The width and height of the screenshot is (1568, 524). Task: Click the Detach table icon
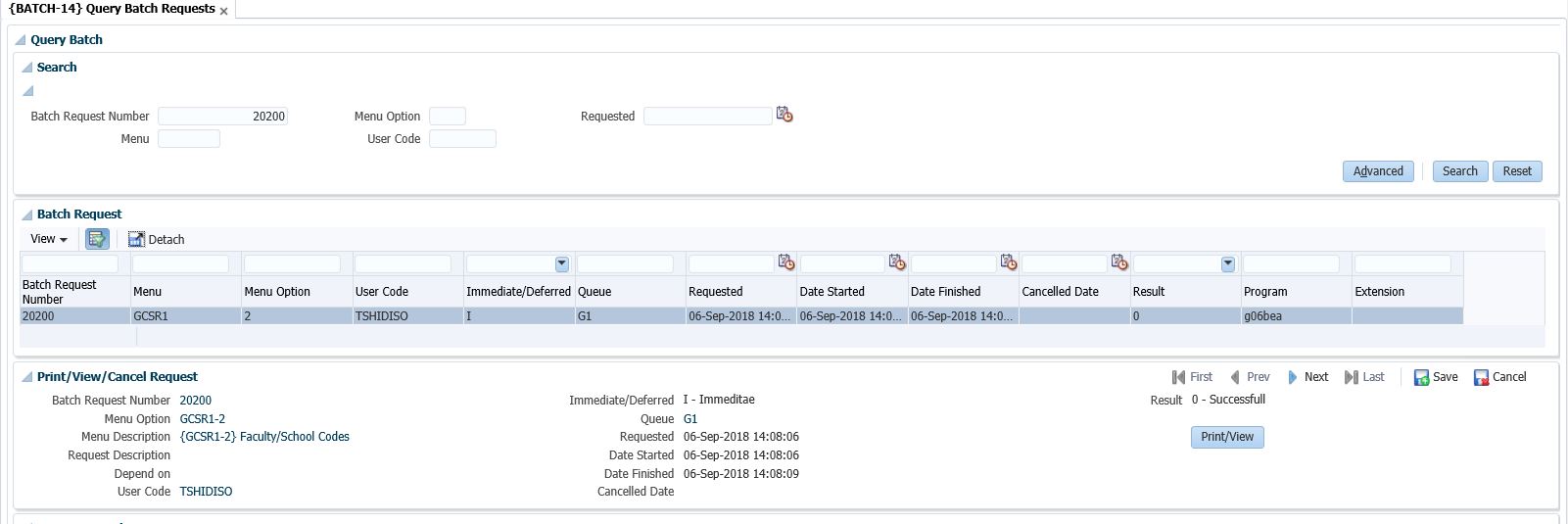[x=136, y=239]
